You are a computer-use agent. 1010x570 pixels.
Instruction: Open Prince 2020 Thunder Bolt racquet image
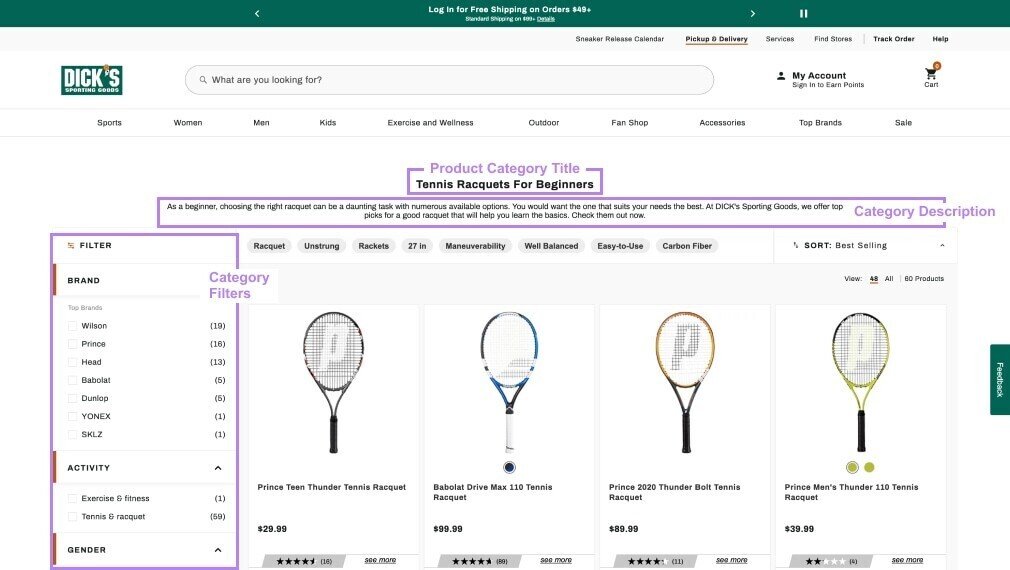[x=685, y=383]
